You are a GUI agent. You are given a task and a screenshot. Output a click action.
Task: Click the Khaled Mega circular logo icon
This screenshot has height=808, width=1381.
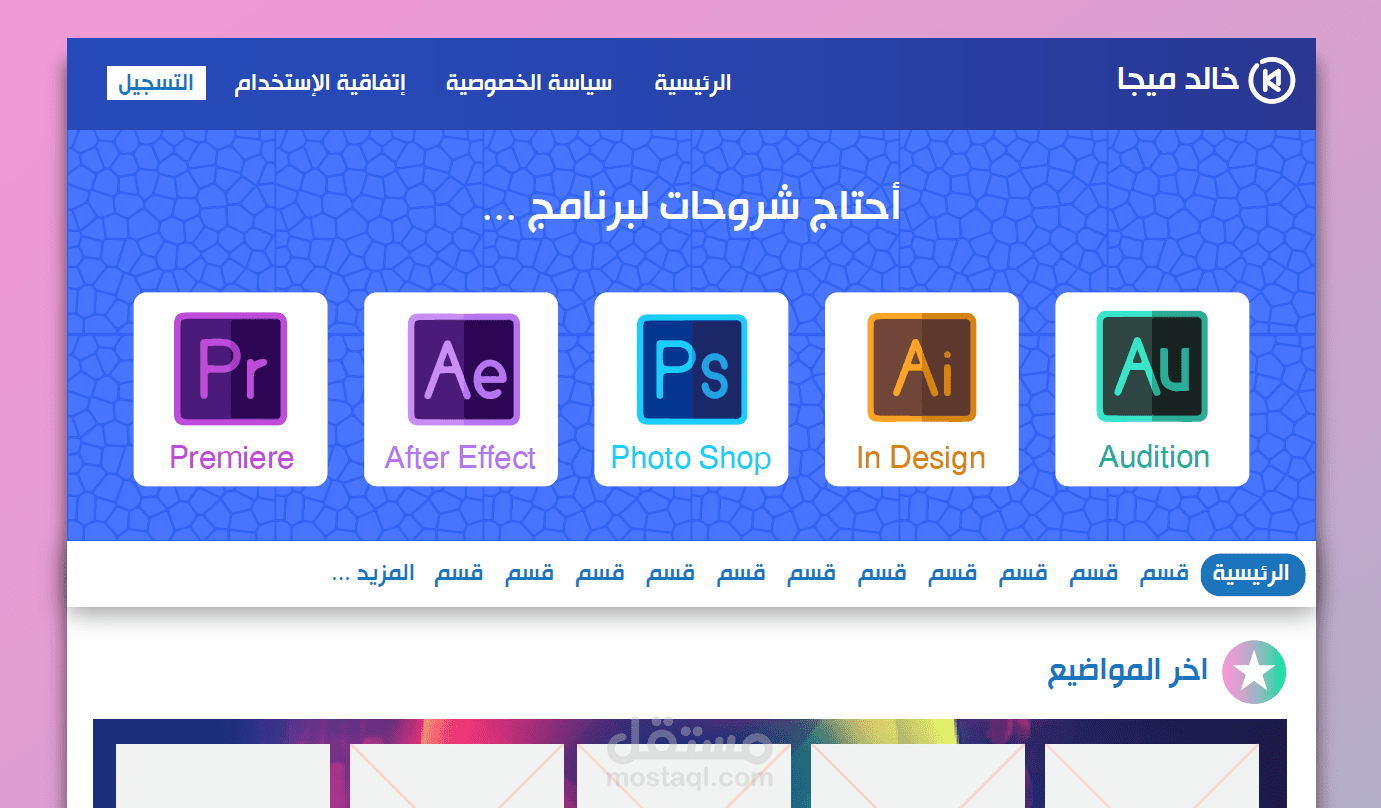(1272, 80)
